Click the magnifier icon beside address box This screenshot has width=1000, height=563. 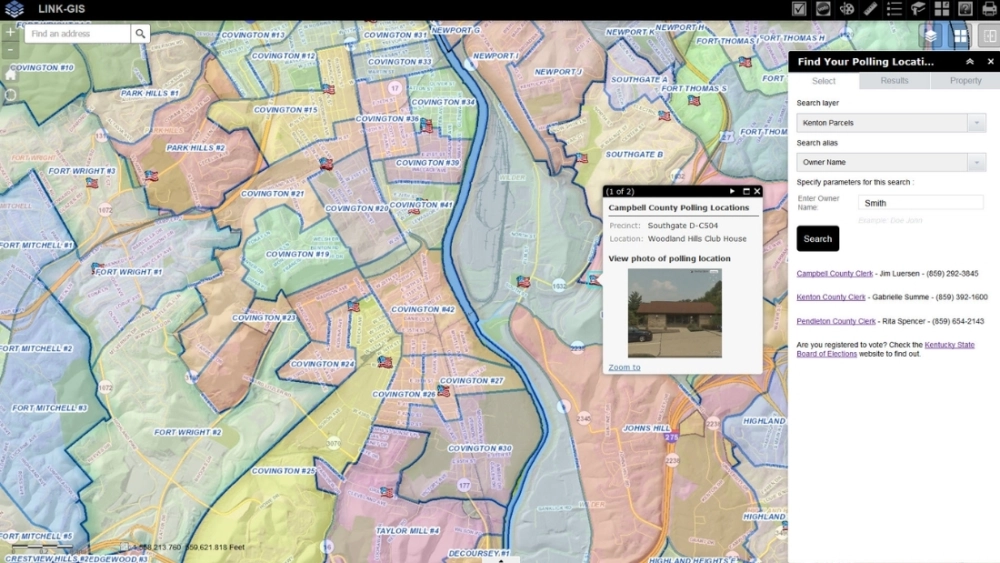click(141, 34)
